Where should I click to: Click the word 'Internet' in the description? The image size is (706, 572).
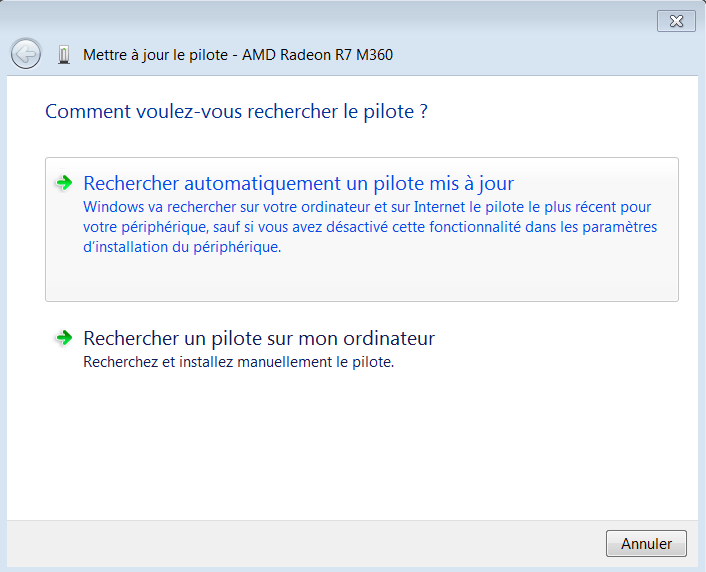pos(439,207)
